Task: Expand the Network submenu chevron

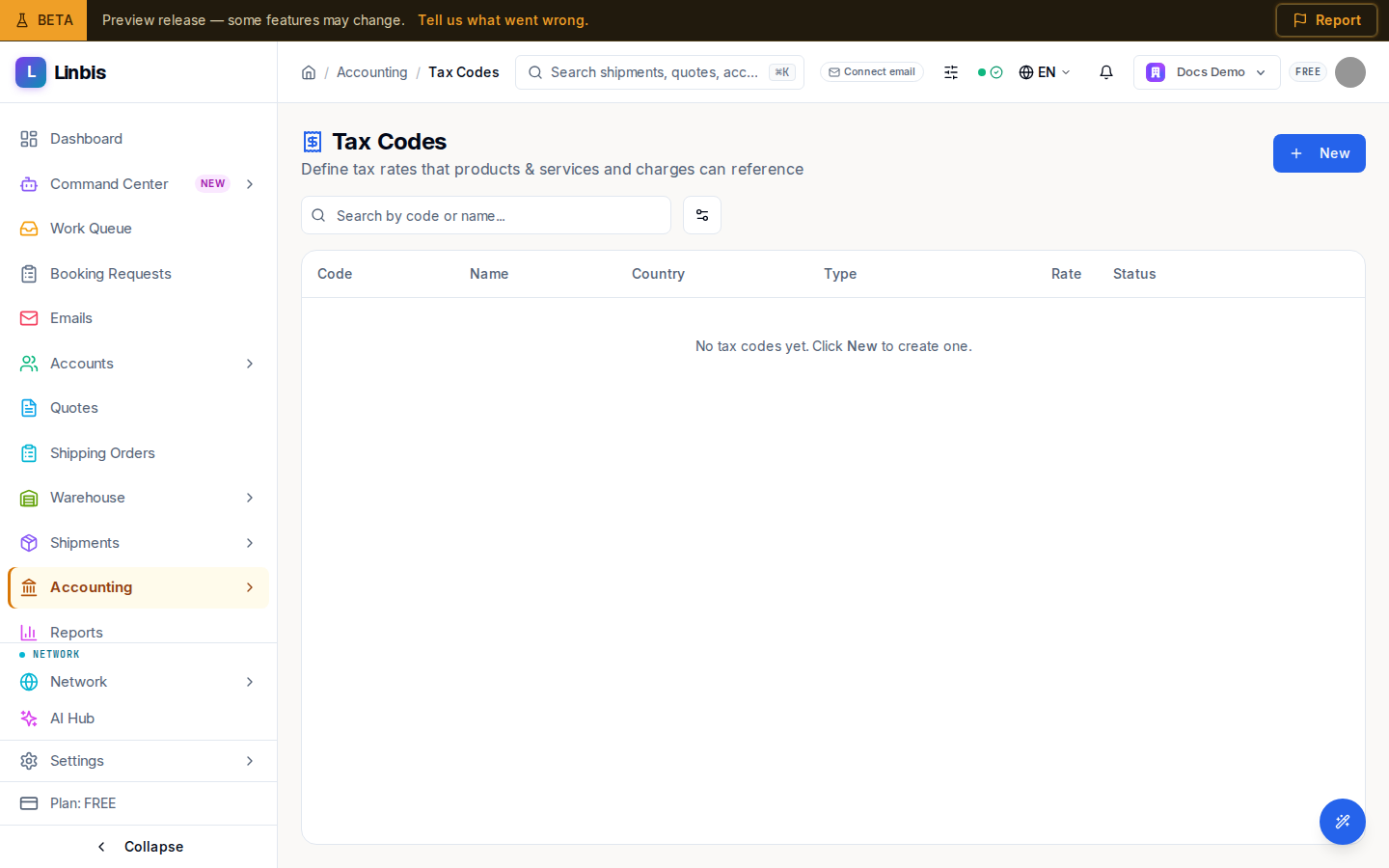Action: [250, 682]
